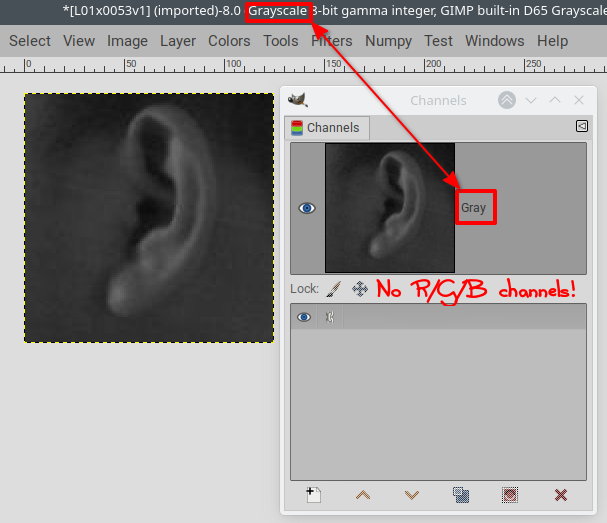Open the Windows menu
The height and width of the screenshot is (523, 607).
coord(495,41)
